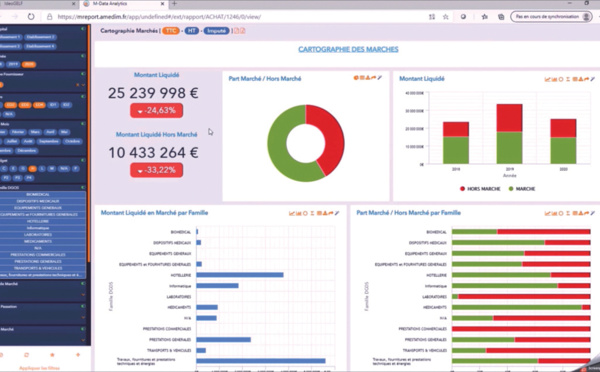600x372 pixels.
Task: Toggle the green switch of Famille DGOS filter
Action: click(83, 188)
